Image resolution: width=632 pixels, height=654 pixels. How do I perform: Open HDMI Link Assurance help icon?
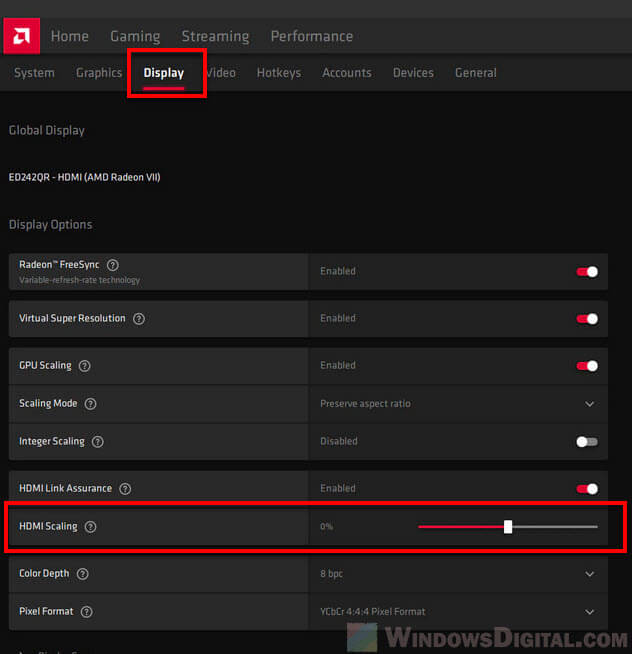click(125, 489)
